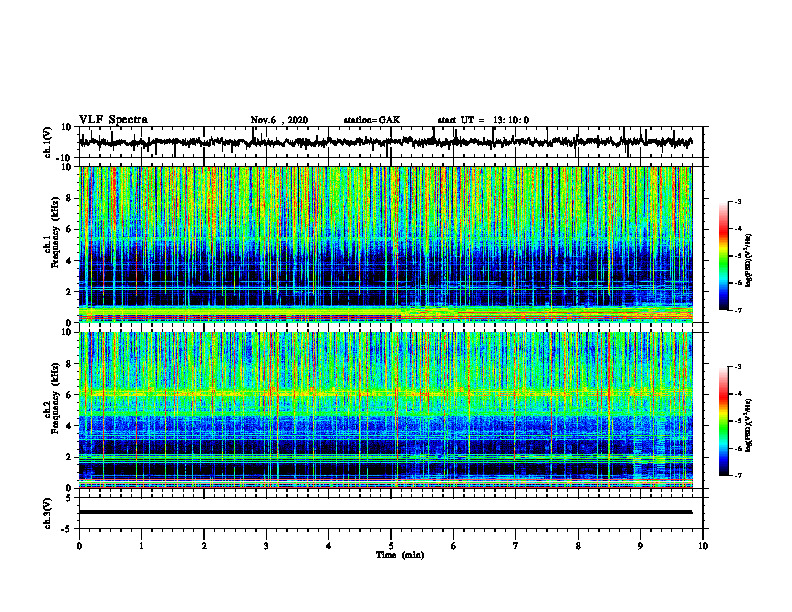Click the log(PSD) label beside lower color scale
The width and height of the screenshot is (792, 612).
click(x=749, y=425)
